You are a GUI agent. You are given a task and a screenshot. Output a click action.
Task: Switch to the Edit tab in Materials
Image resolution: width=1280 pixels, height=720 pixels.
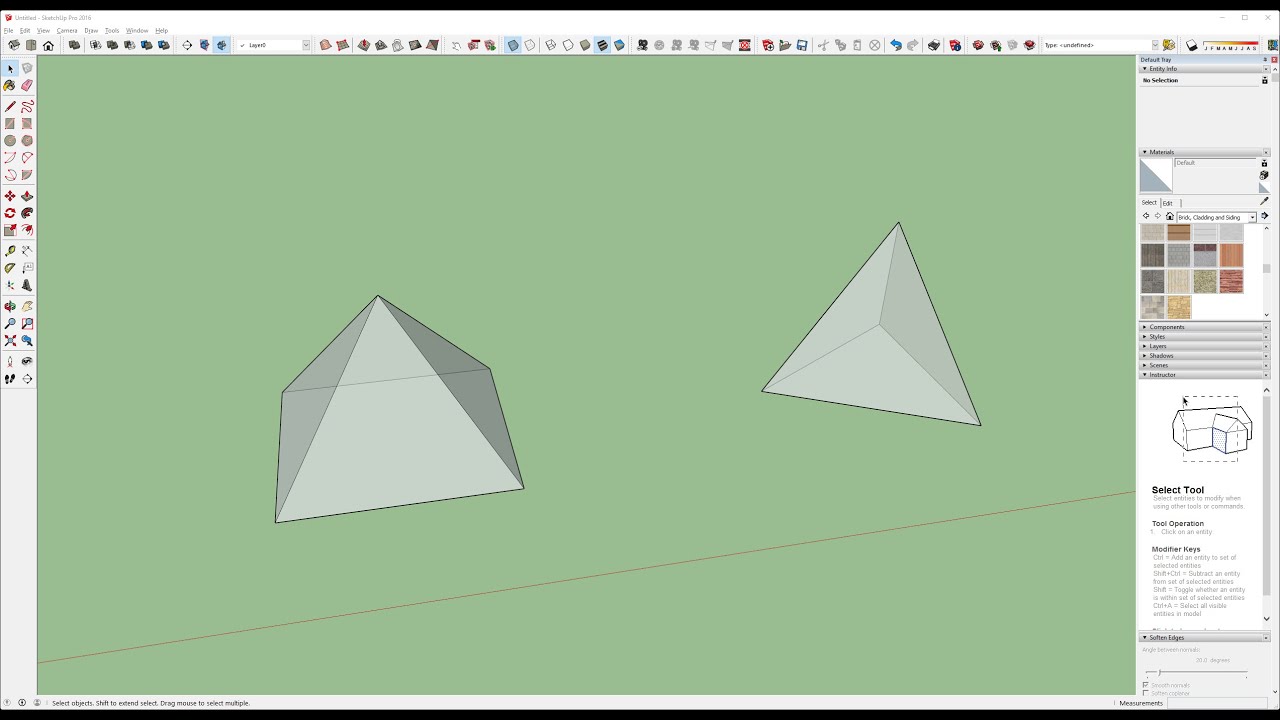pyautogui.click(x=1167, y=203)
